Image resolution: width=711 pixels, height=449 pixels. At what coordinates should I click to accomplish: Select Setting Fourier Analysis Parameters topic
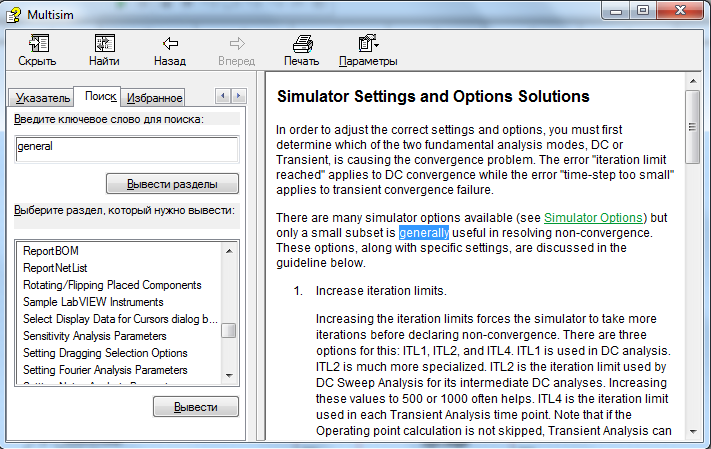pyautogui.click(x=105, y=370)
